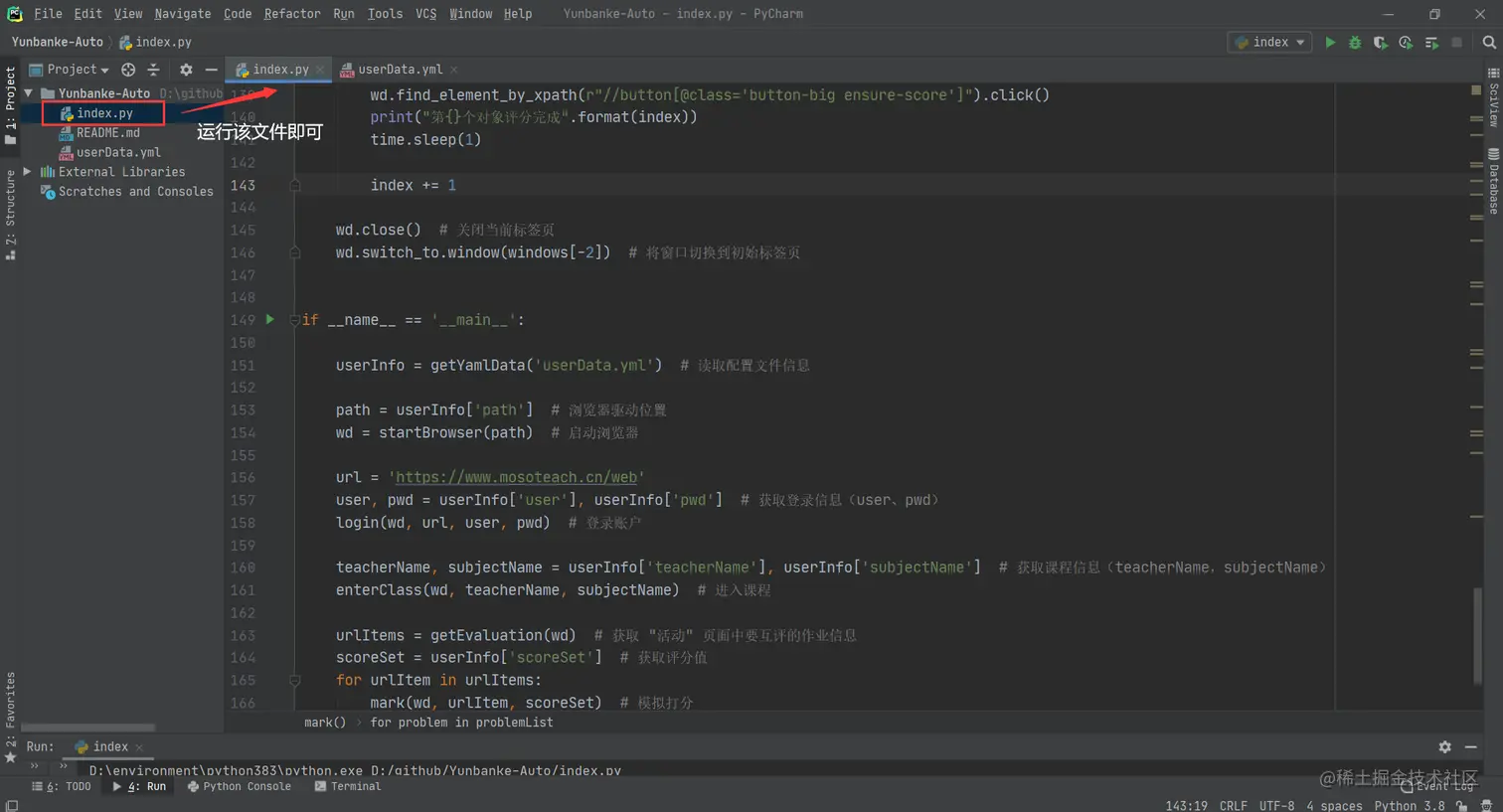Image resolution: width=1503 pixels, height=812 pixels.
Task: Toggle the 4: Run tool window button
Action: point(139,786)
